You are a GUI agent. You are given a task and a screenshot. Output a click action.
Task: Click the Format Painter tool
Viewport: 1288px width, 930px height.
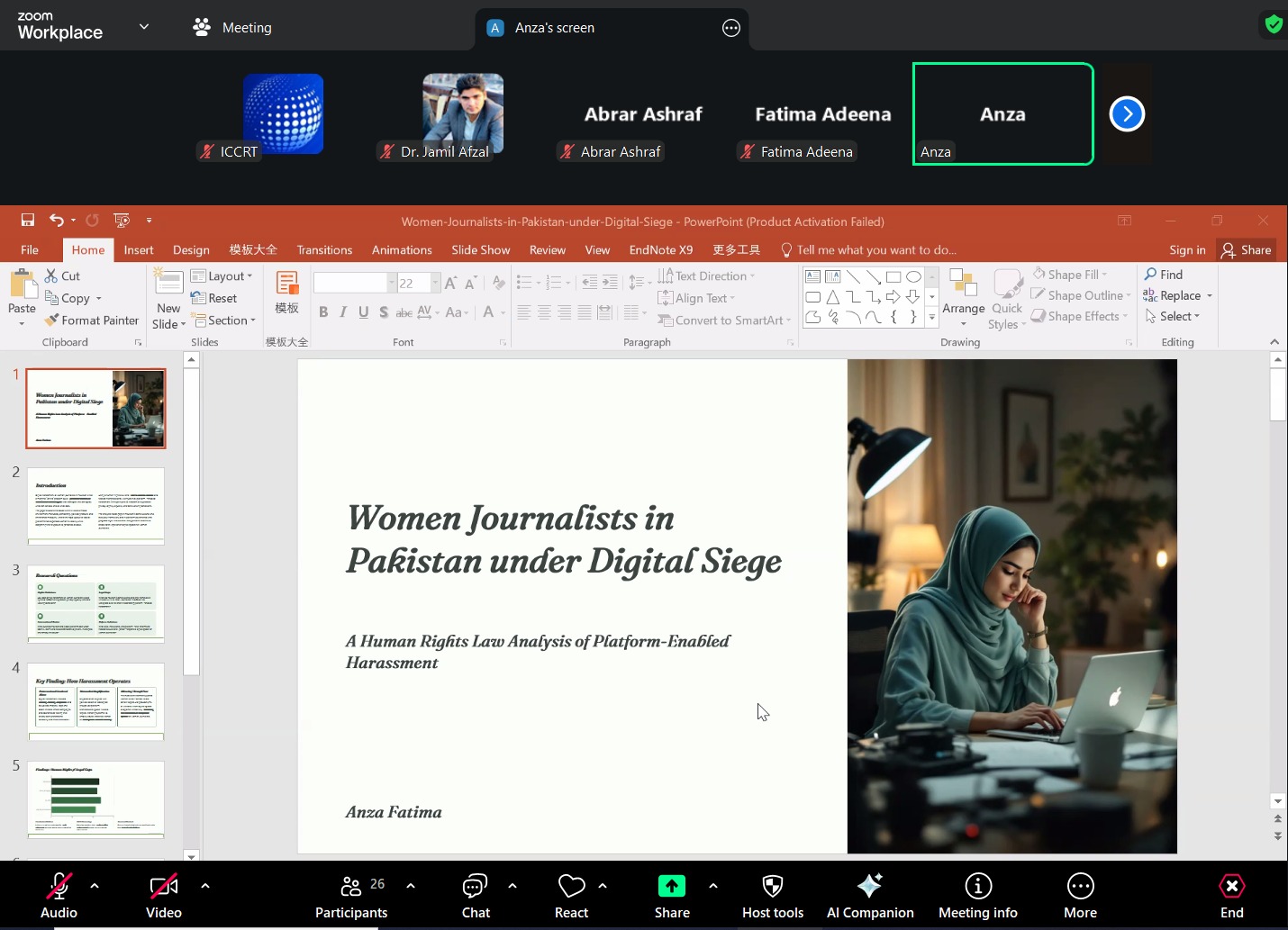coord(92,321)
